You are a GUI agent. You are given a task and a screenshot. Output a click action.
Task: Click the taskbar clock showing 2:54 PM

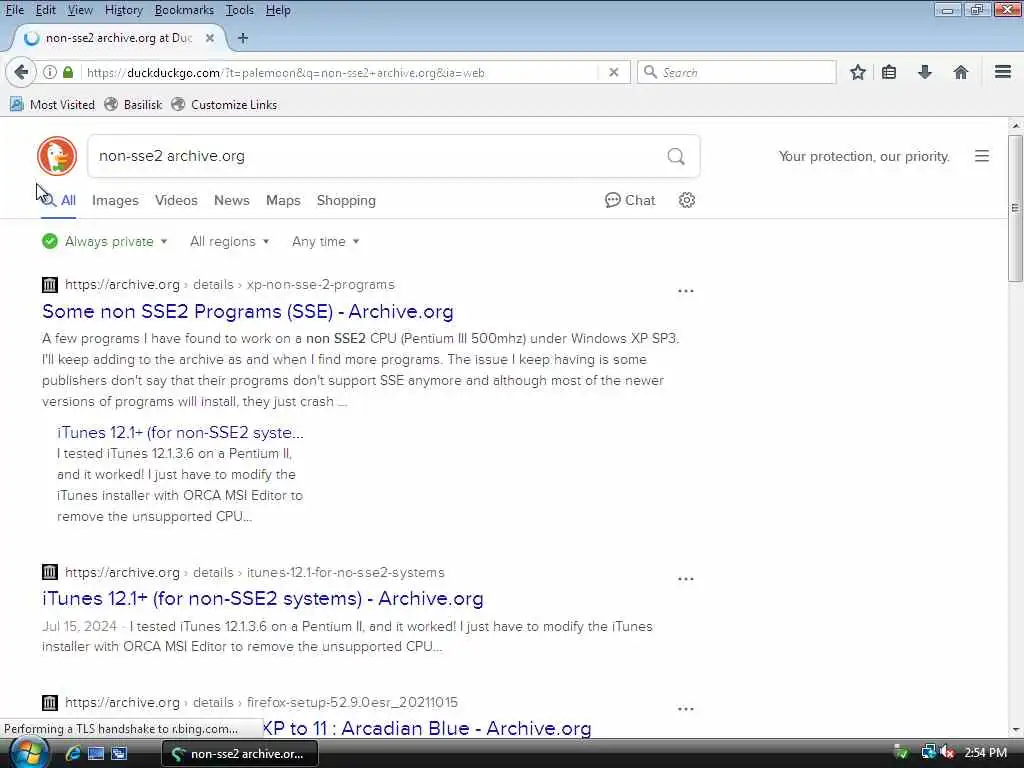[x=985, y=753]
